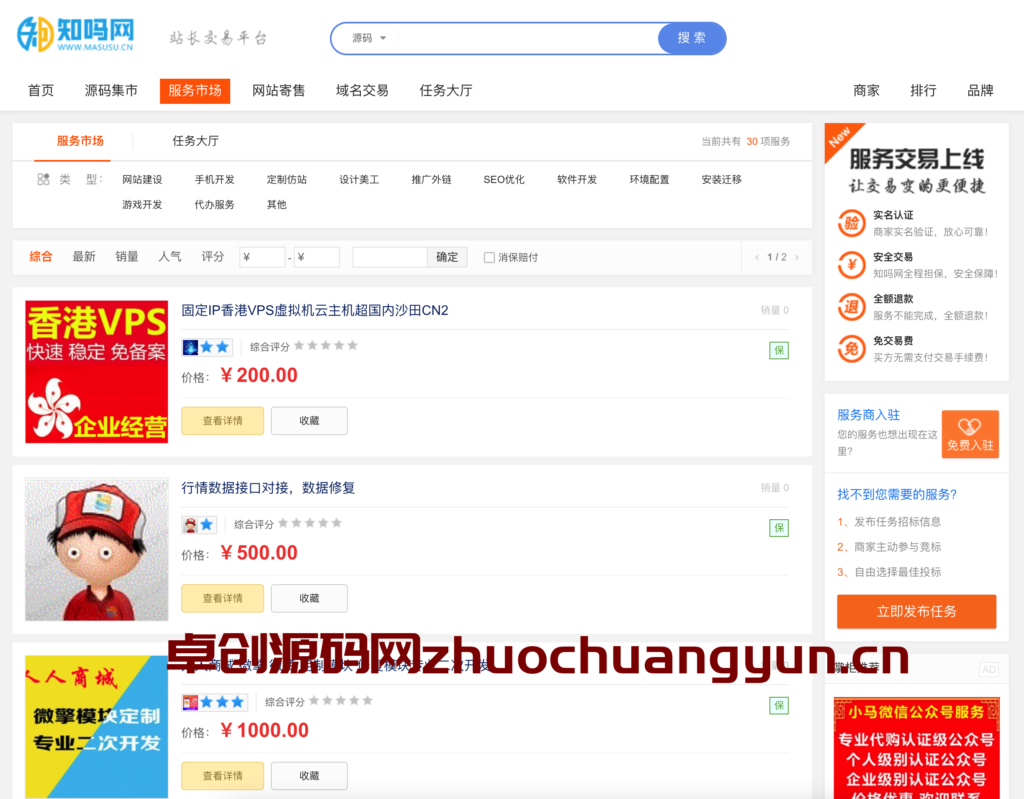This screenshot has width=1024, height=799.
Task: Click 保 guarantee badge on ¥200.00 listing
Action: [x=778, y=351]
